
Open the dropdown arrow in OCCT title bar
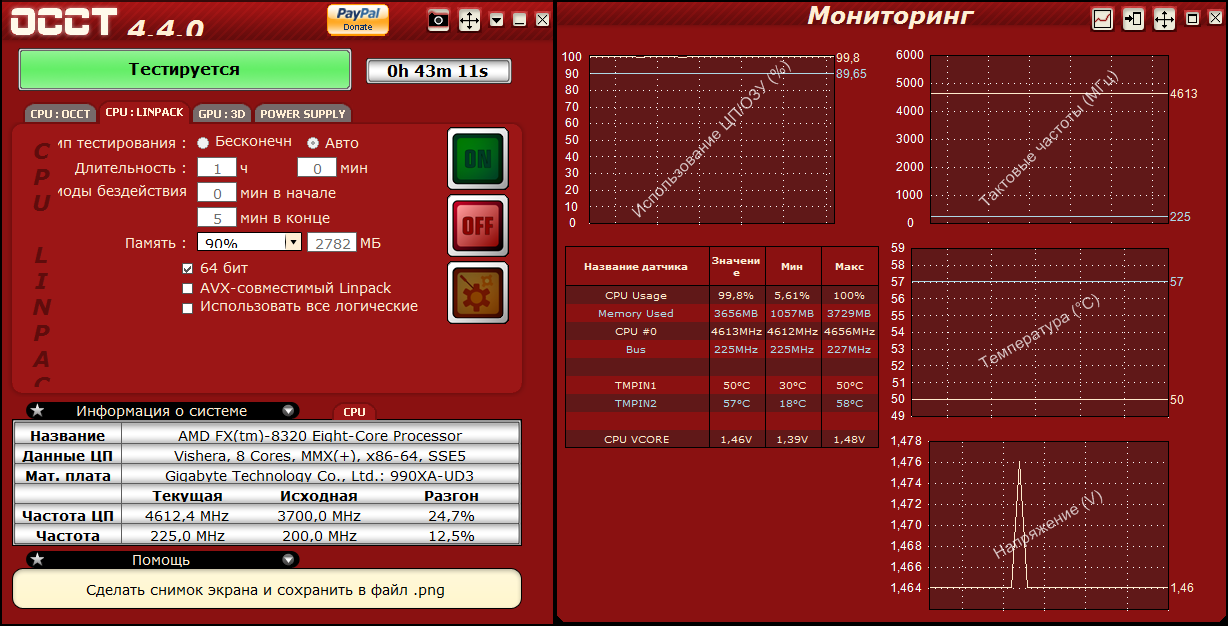click(497, 19)
